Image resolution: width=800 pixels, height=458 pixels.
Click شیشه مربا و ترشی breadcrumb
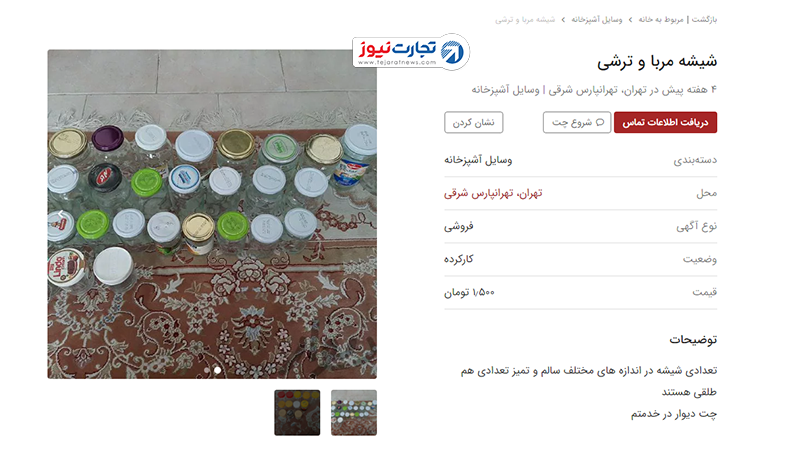click(524, 19)
